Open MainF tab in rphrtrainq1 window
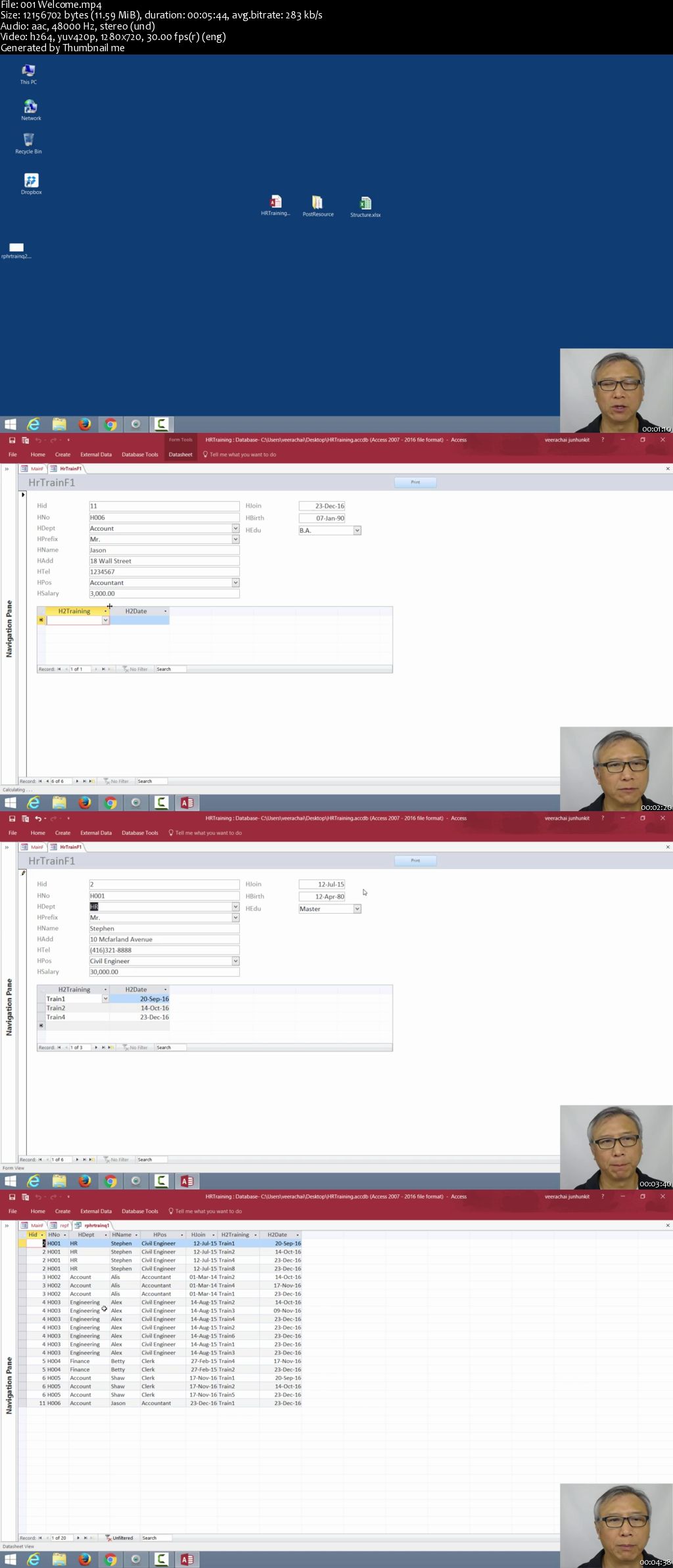Image resolution: width=673 pixels, height=1568 pixels. 34,1226
